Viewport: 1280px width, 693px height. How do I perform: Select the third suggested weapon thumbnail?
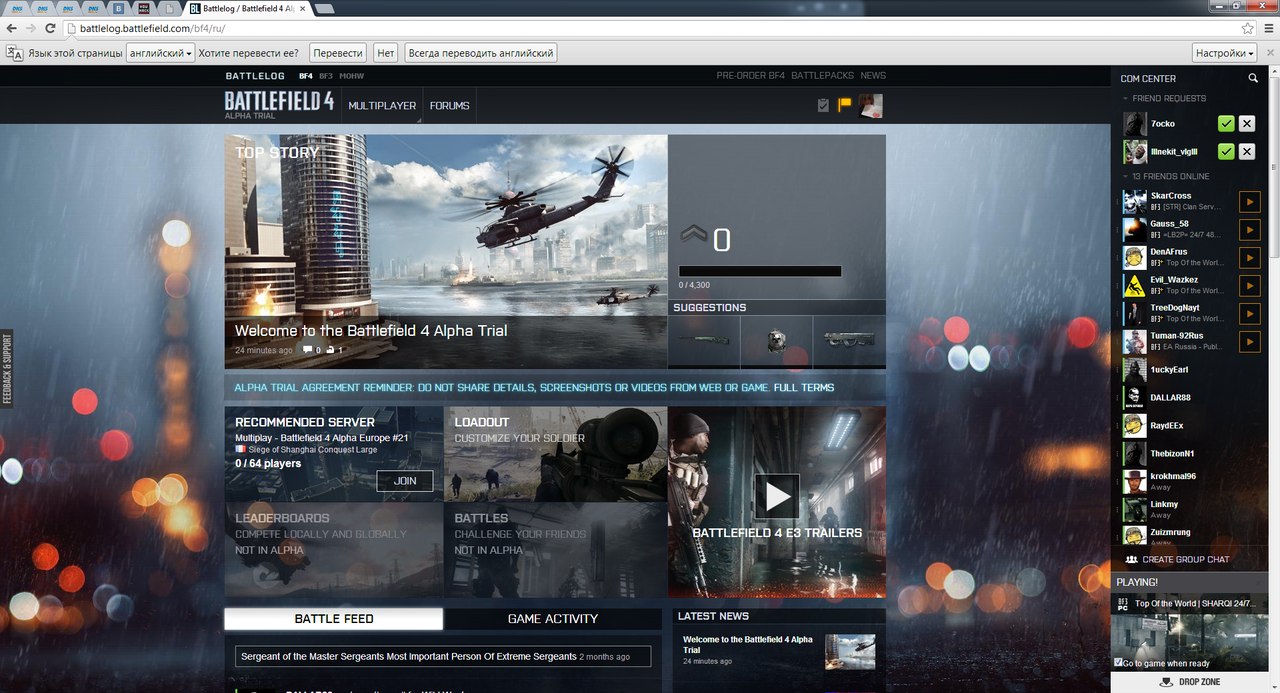pos(849,340)
